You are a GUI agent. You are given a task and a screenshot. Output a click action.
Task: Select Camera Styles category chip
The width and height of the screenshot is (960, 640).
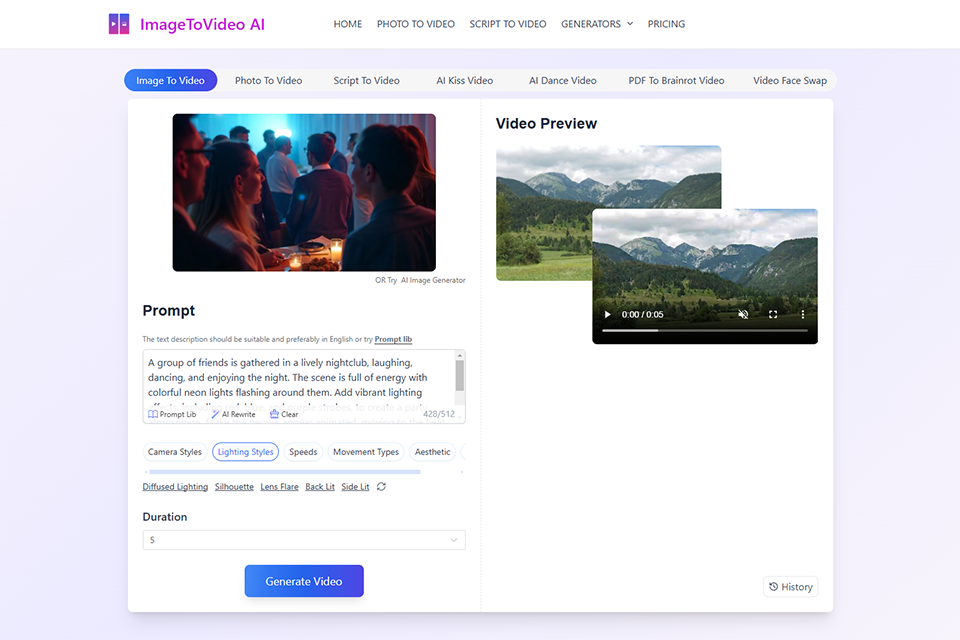(x=174, y=451)
